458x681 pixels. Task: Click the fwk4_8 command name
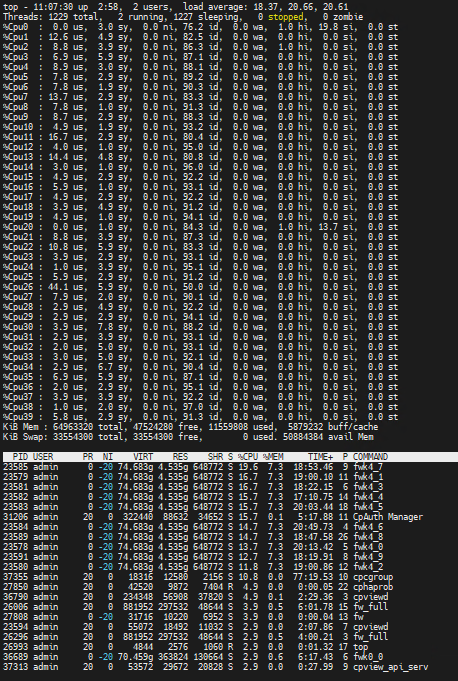click(x=368, y=536)
